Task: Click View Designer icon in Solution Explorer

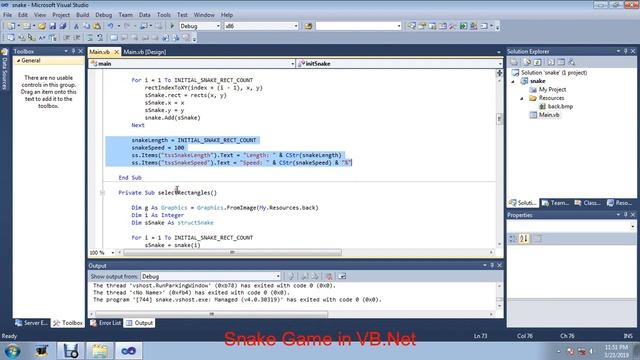Action: click(561, 62)
